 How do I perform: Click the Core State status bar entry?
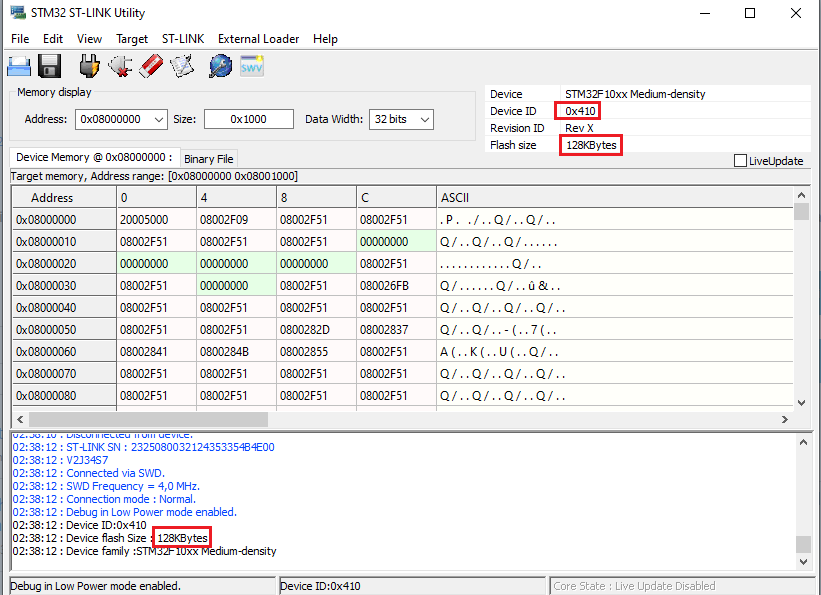tap(682, 586)
